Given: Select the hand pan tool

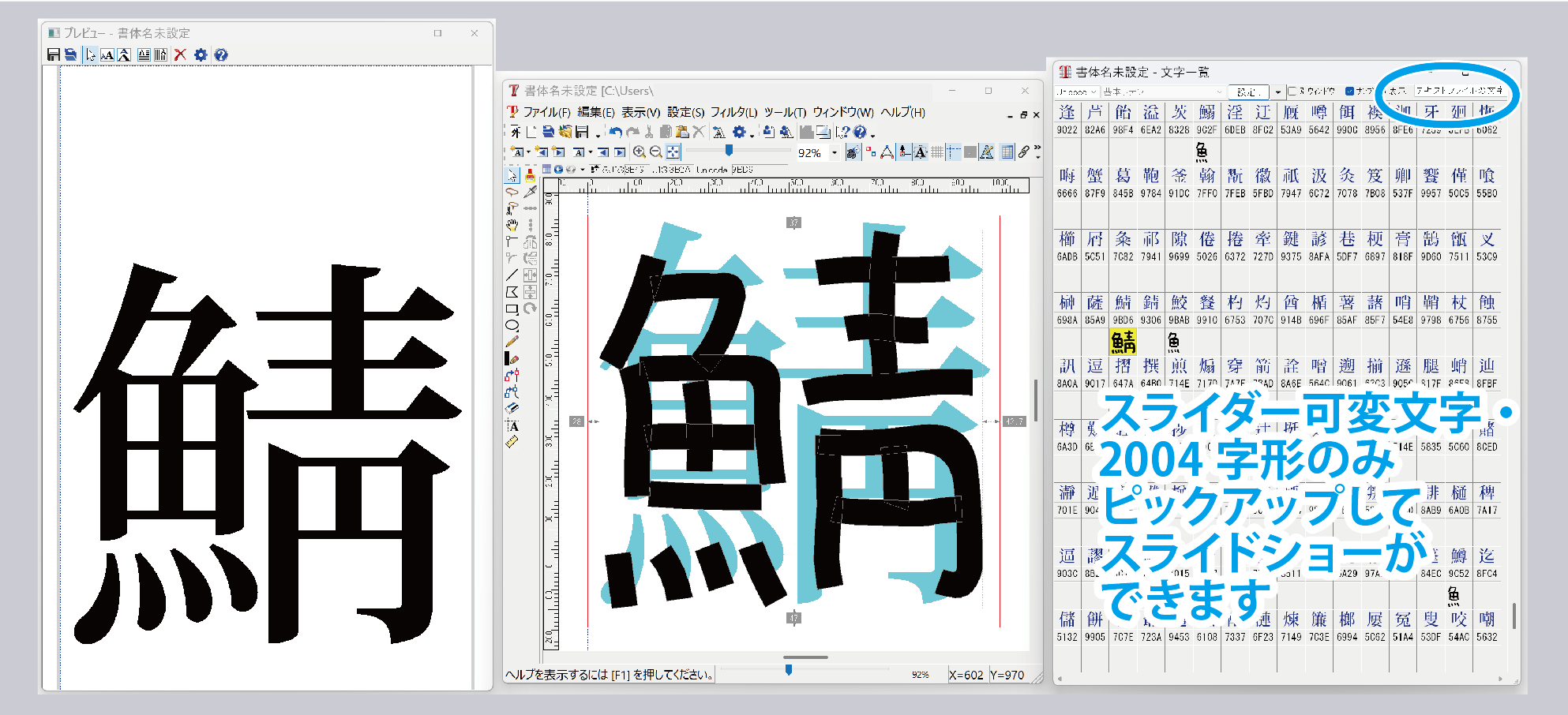Looking at the screenshot, I should [x=512, y=225].
